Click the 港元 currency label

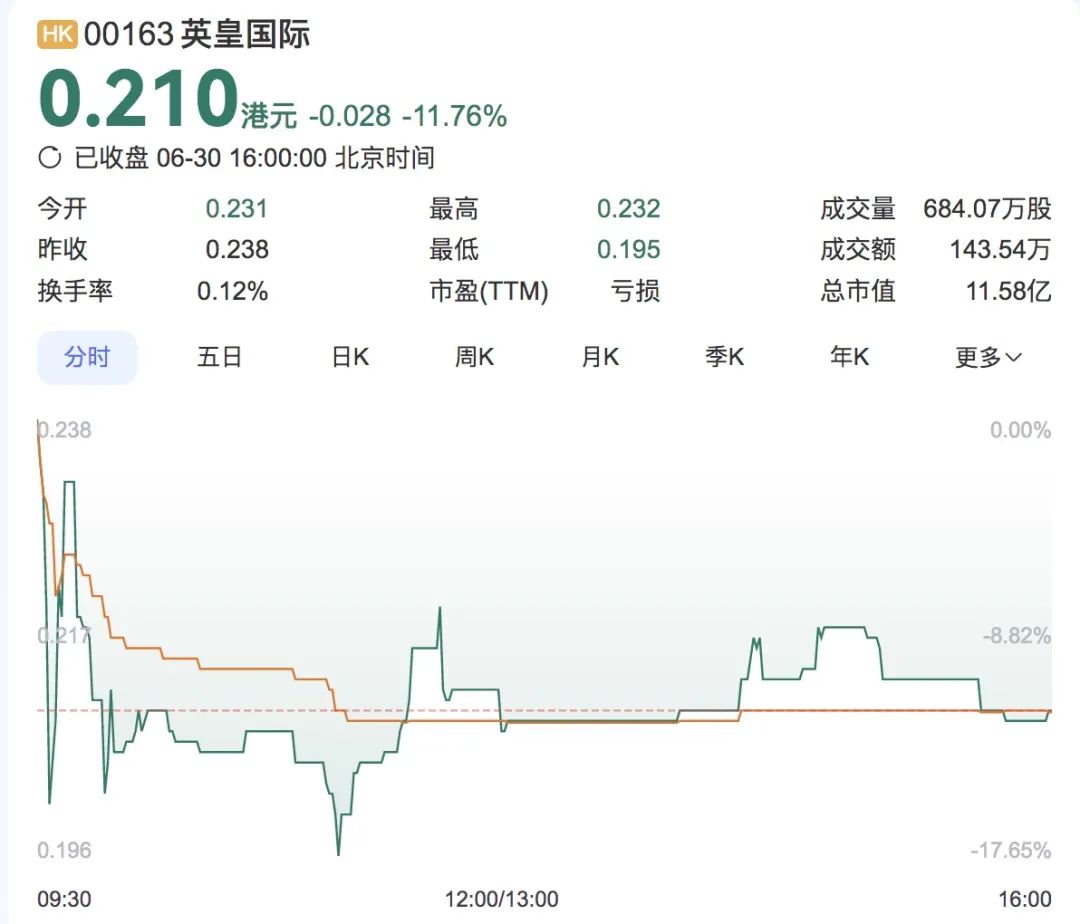coord(269,116)
